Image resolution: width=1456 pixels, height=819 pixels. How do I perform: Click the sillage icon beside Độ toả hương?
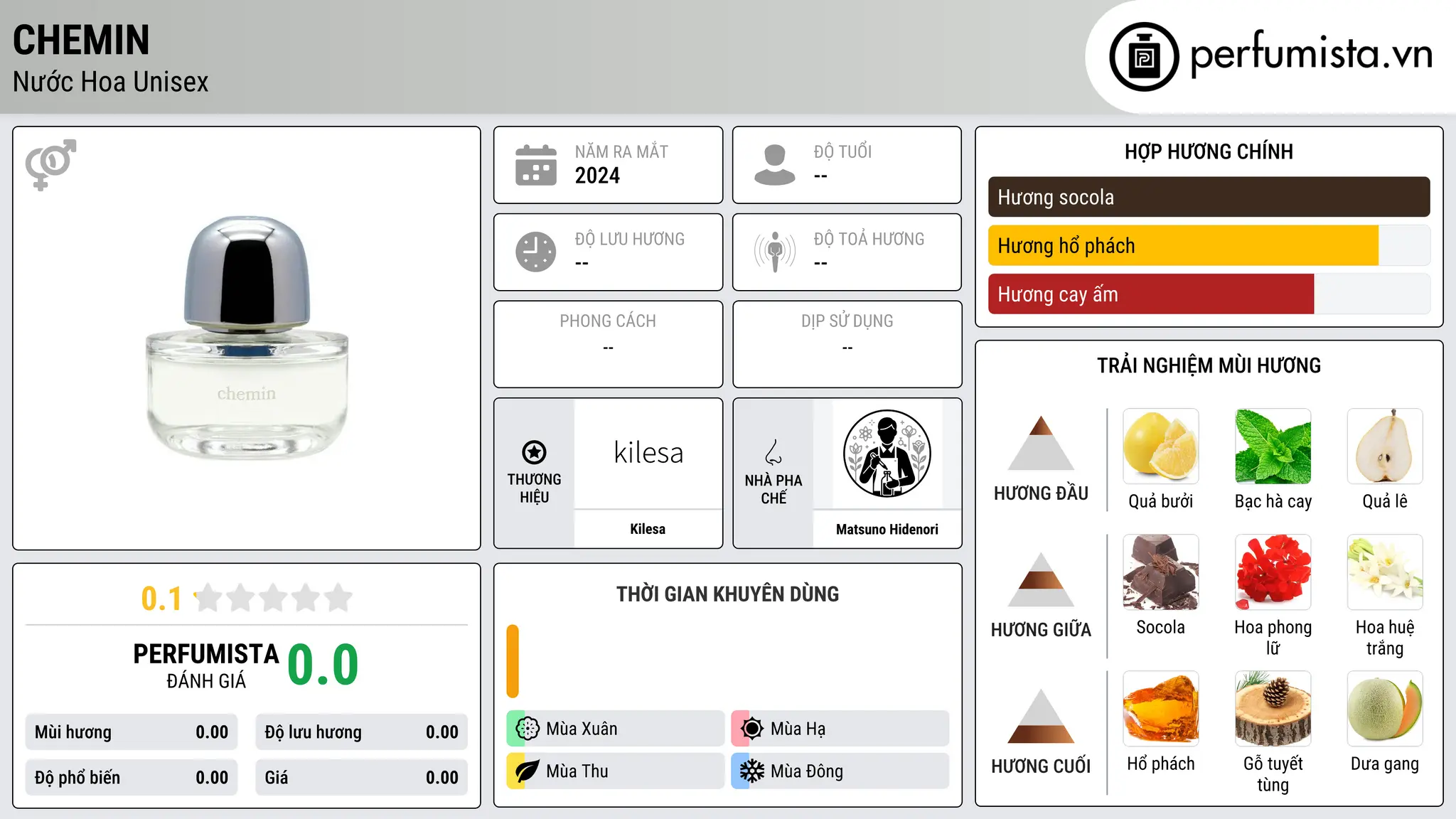click(775, 252)
